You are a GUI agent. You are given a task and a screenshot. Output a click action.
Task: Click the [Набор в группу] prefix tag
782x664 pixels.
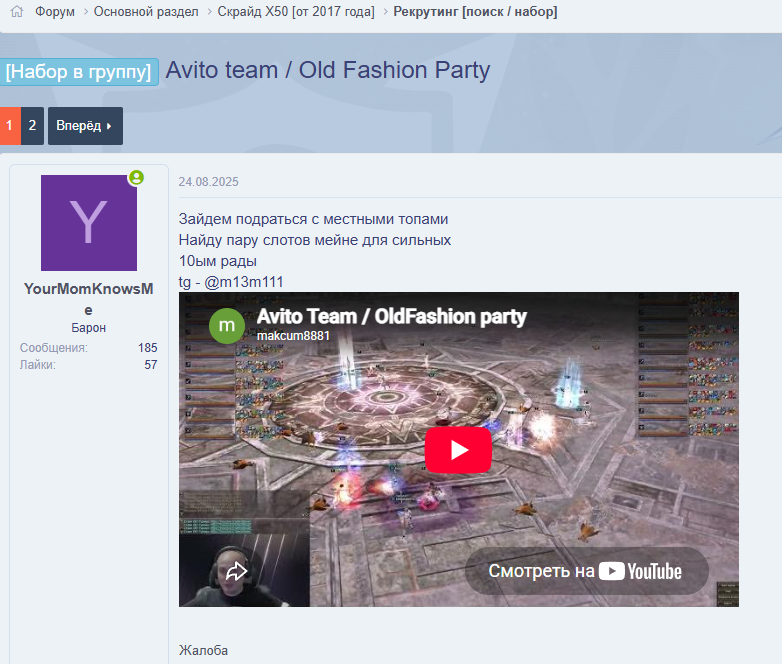click(x=79, y=72)
